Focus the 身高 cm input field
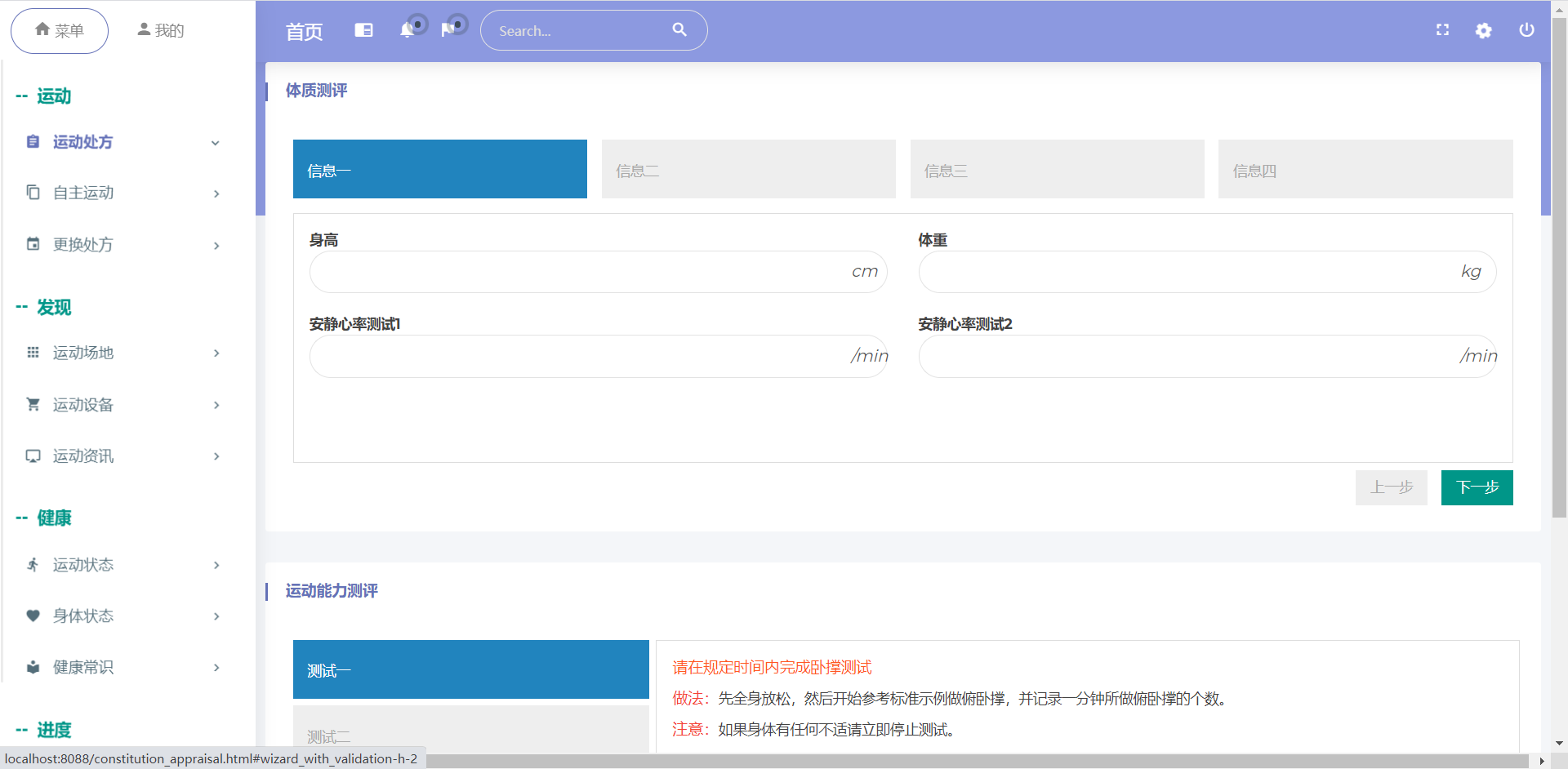This screenshot has width=1568, height=769. click(598, 272)
